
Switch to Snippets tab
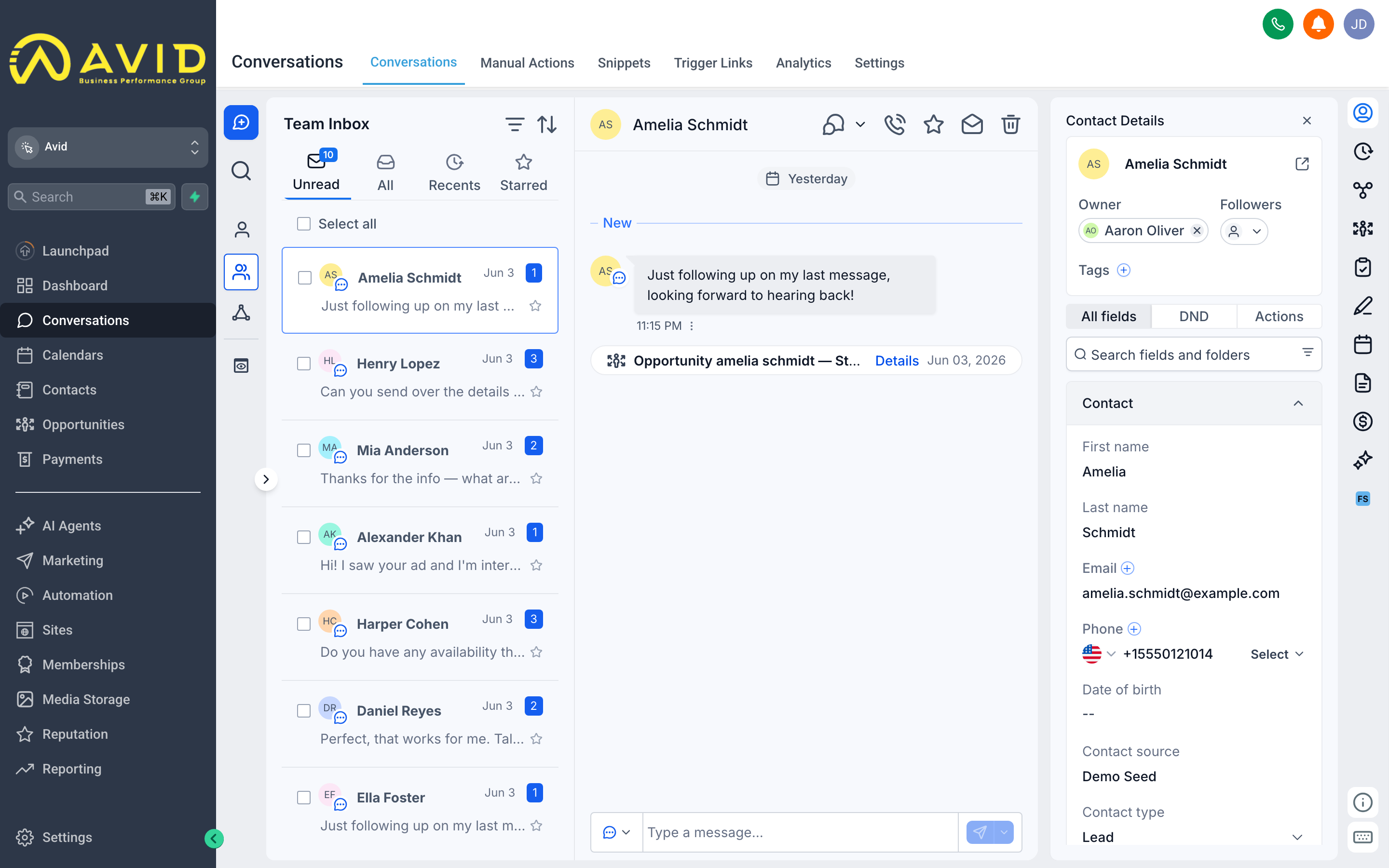[624, 63]
